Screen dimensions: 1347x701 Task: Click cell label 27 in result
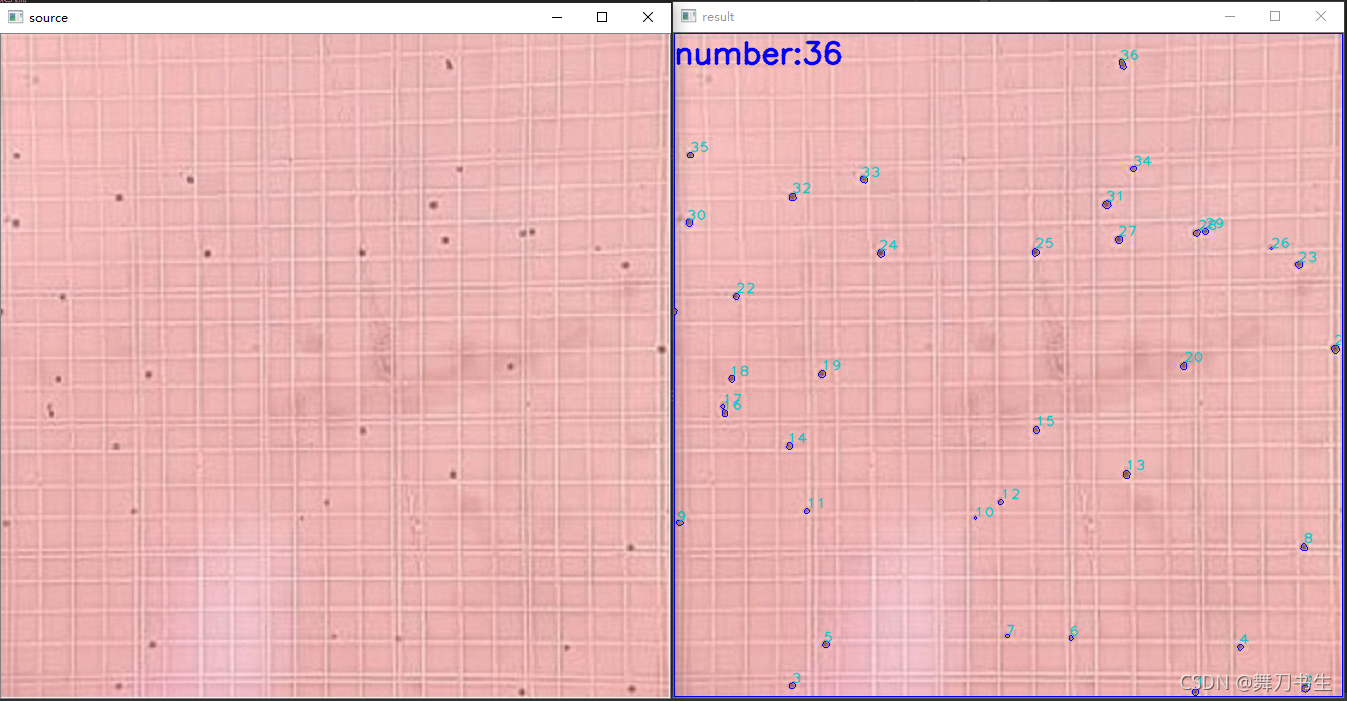tap(1128, 231)
